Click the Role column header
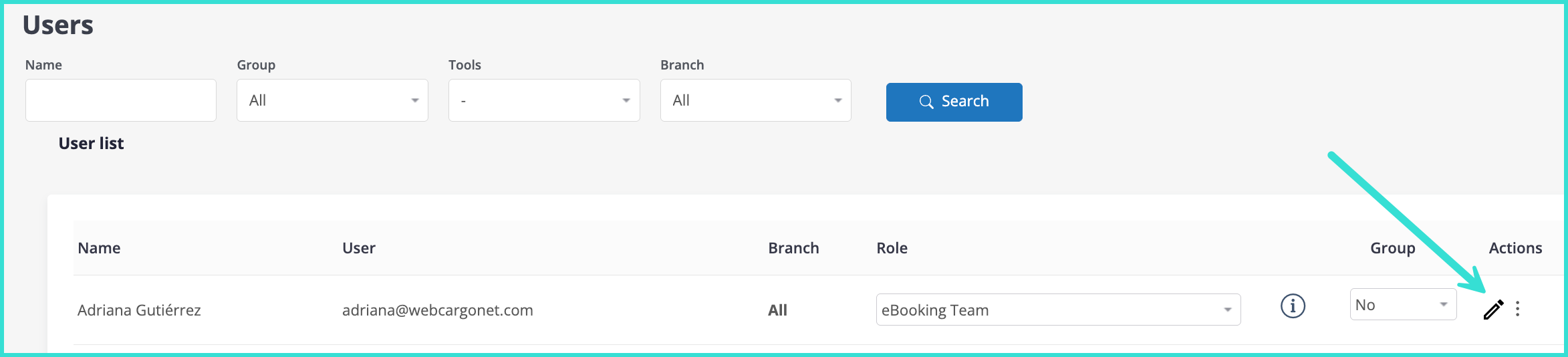This screenshot has height=357, width=1568. (892, 248)
